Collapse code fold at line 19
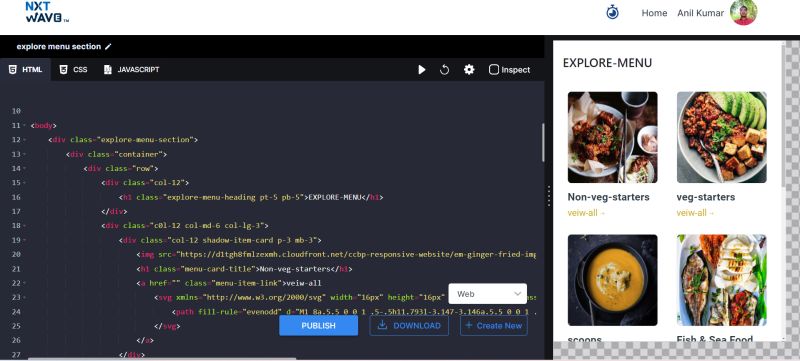The image size is (800, 361). tap(26, 240)
